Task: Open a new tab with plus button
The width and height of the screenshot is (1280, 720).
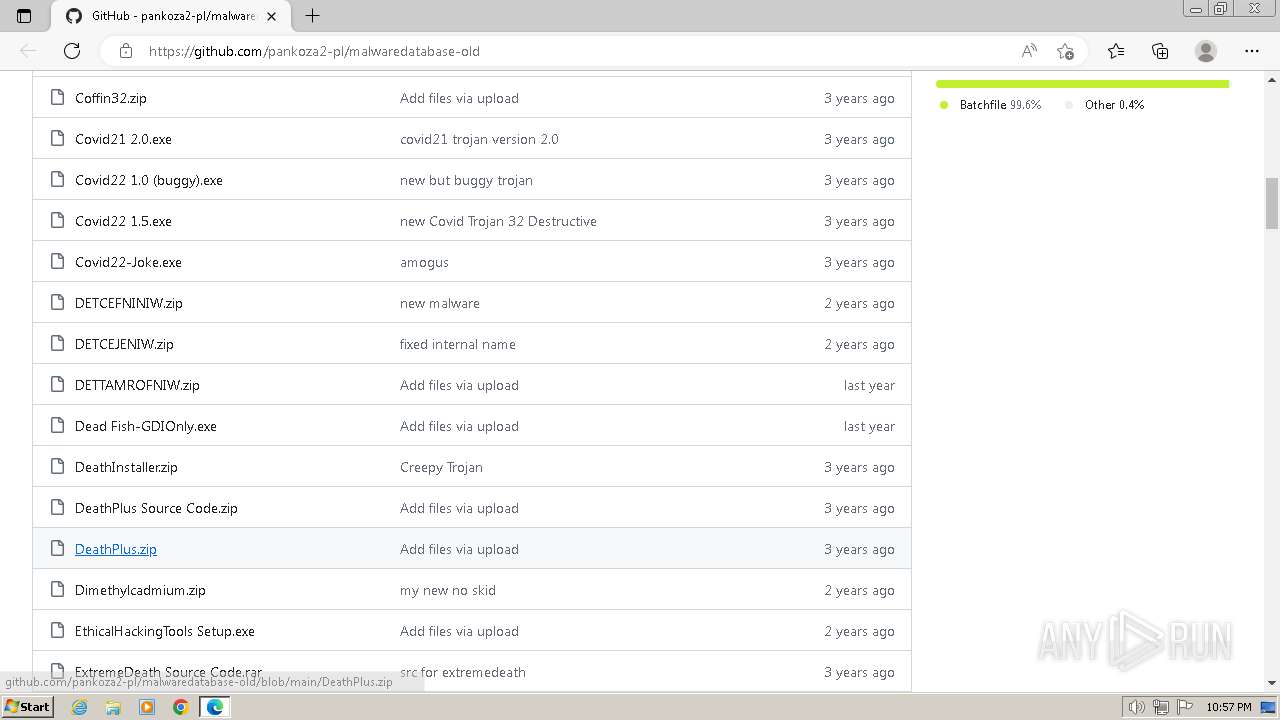Action: coord(312,16)
